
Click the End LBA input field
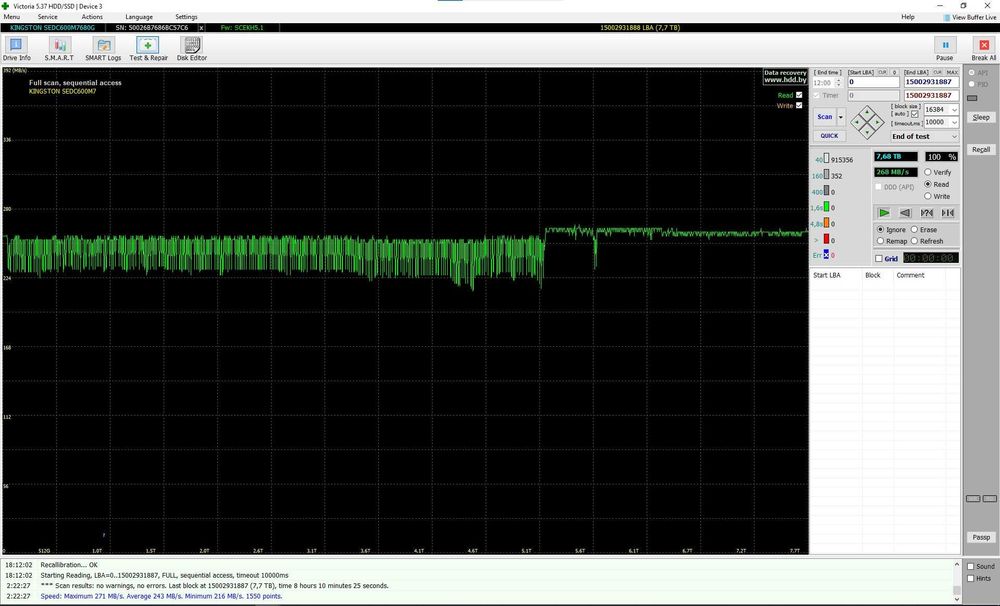pos(931,82)
